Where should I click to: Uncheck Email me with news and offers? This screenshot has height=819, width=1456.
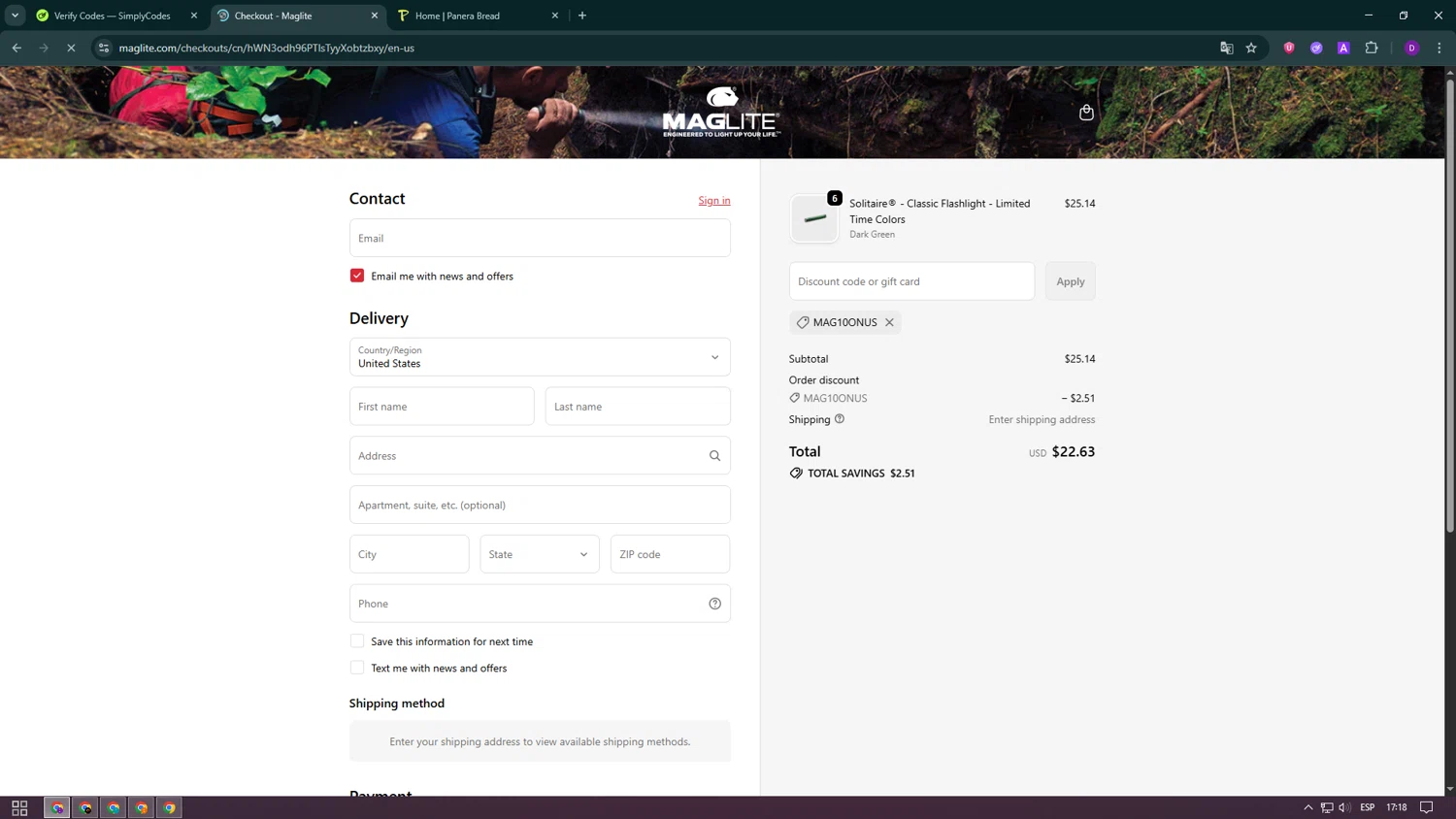click(x=357, y=276)
